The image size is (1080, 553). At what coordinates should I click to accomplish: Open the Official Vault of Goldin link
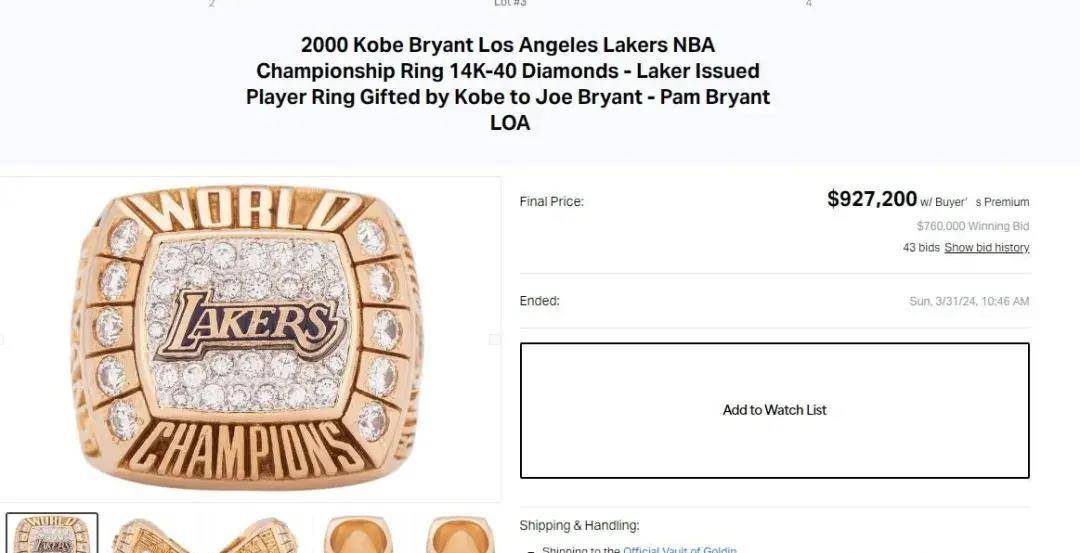tap(680, 550)
